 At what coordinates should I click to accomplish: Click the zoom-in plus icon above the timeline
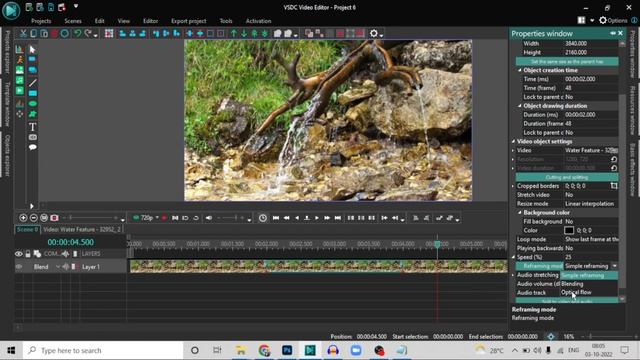23,218
